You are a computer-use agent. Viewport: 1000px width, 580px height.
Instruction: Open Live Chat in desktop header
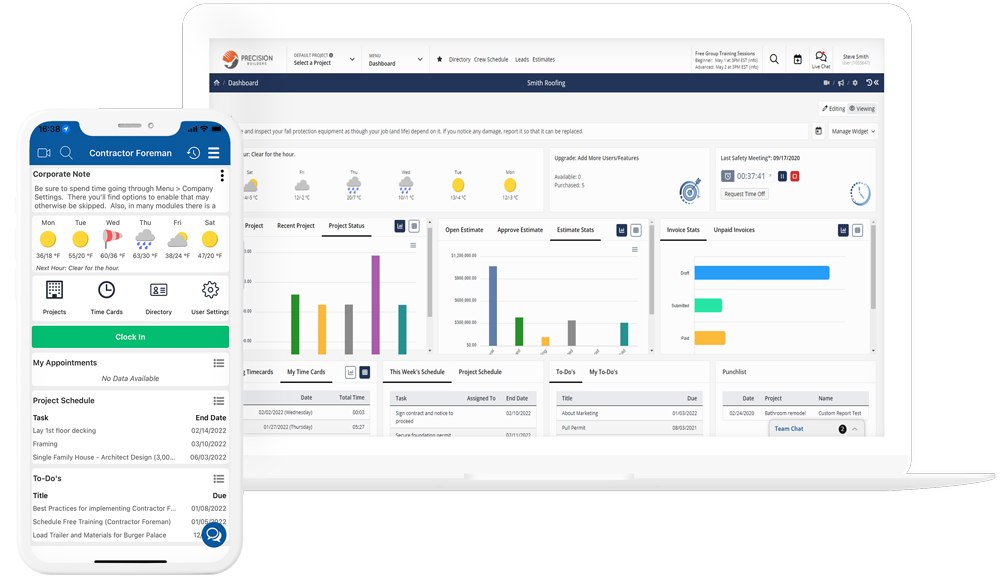[821, 60]
